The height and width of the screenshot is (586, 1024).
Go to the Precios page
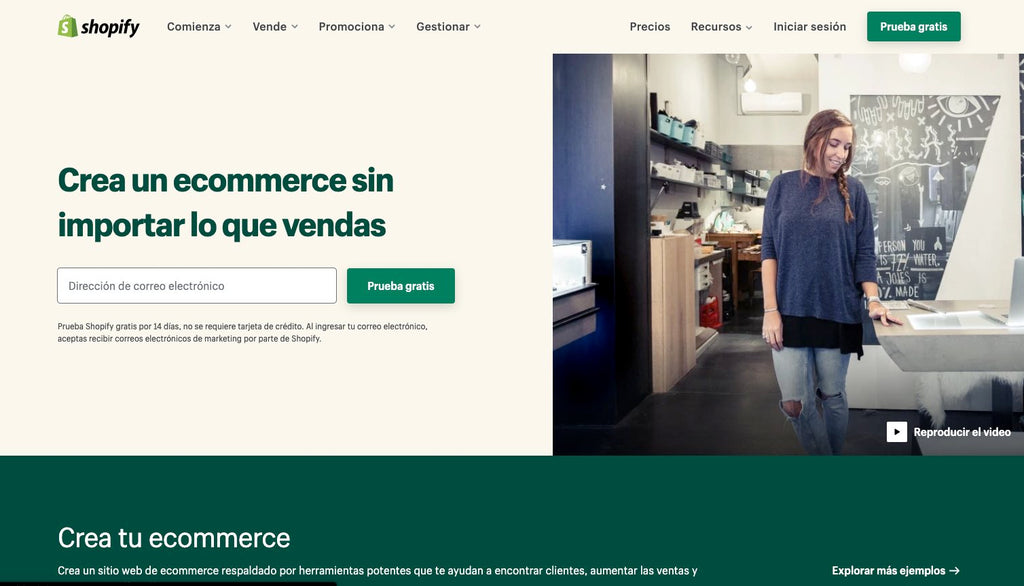pos(650,27)
